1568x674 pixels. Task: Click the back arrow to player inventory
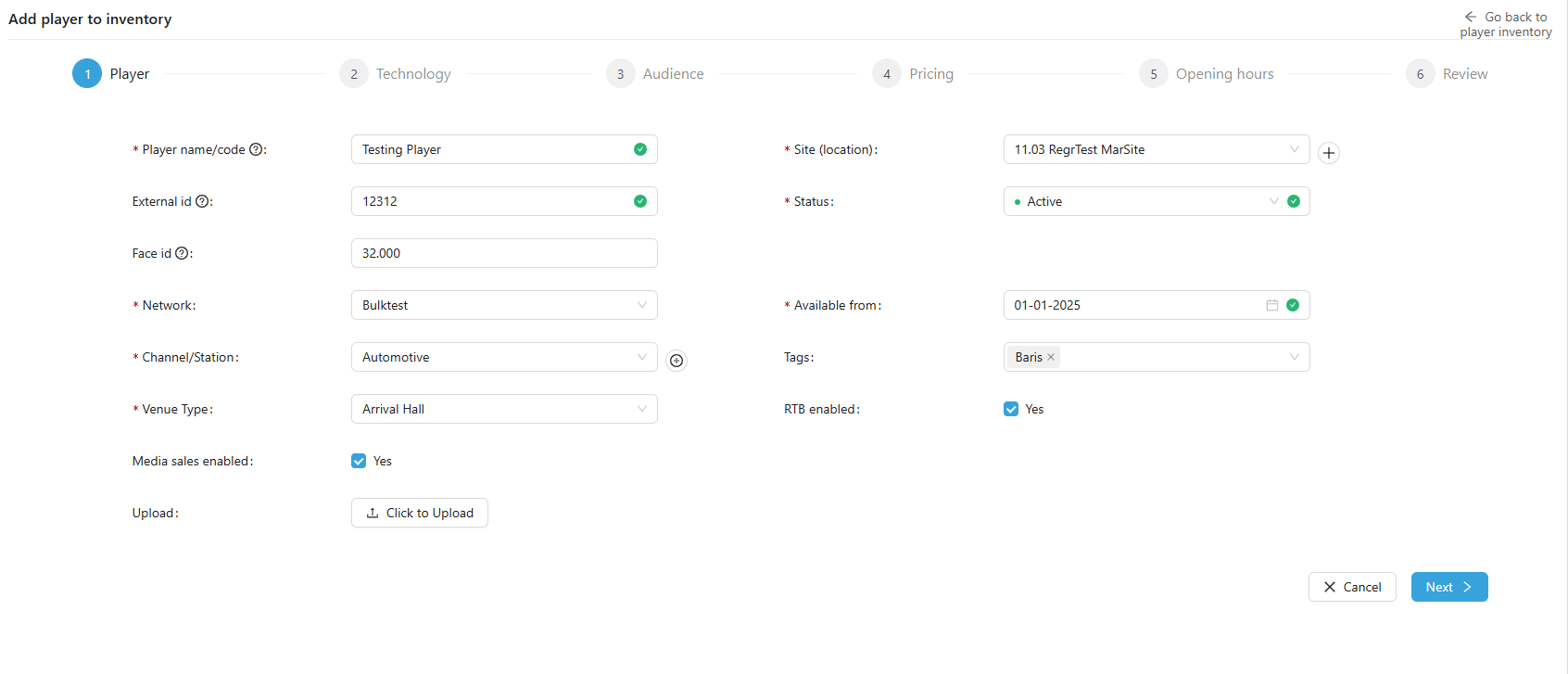pyautogui.click(x=1470, y=17)
